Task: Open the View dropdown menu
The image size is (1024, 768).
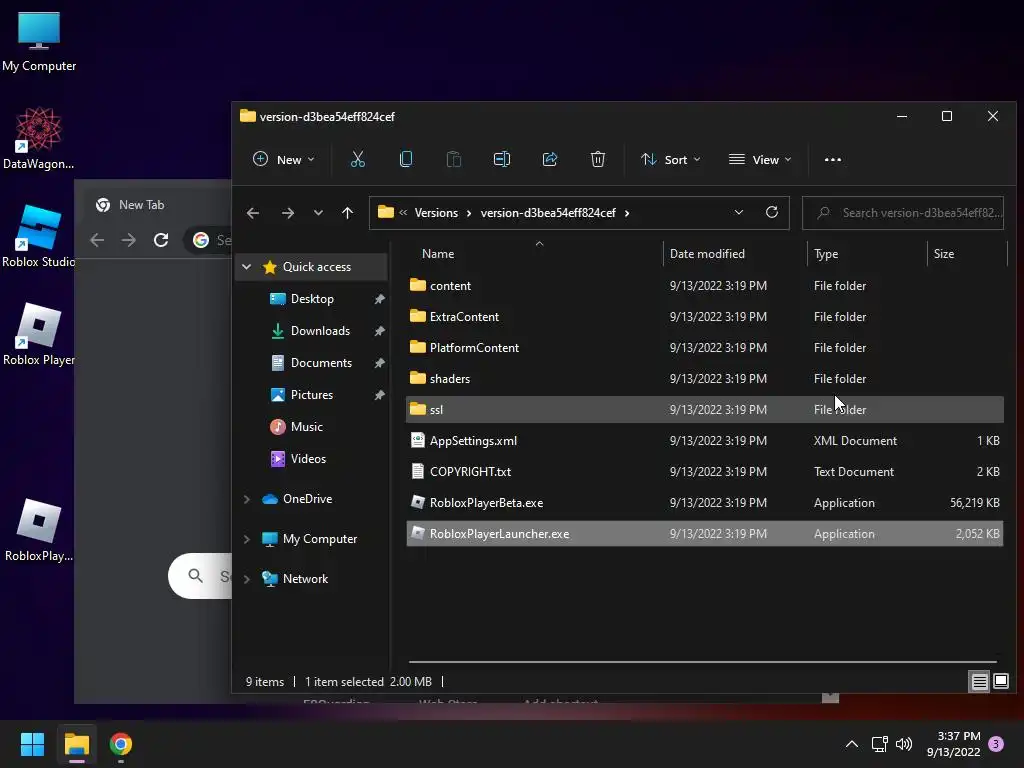Action: pyautogui.click(x=760, y=160)
